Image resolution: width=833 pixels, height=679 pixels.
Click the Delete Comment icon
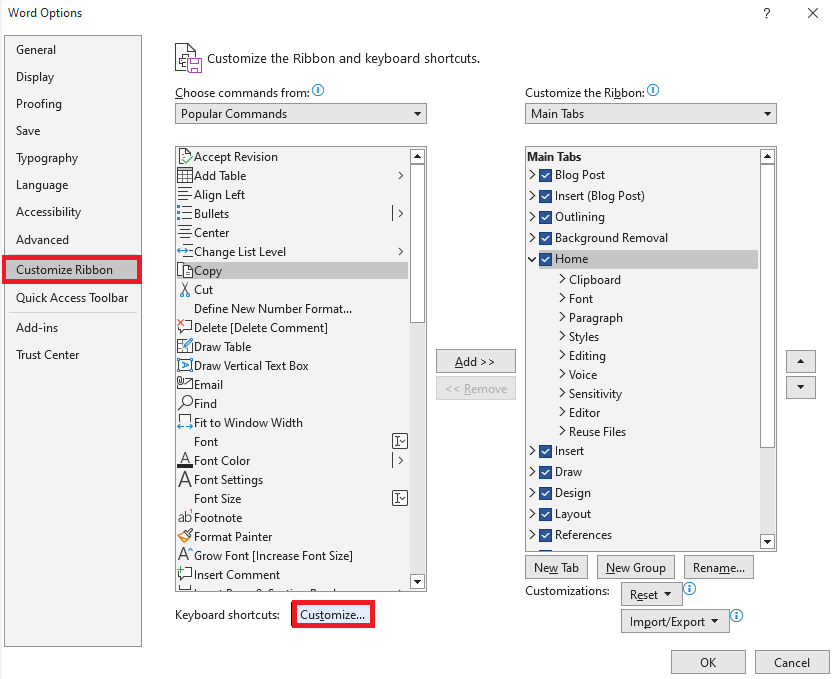(x=185, y=327)
